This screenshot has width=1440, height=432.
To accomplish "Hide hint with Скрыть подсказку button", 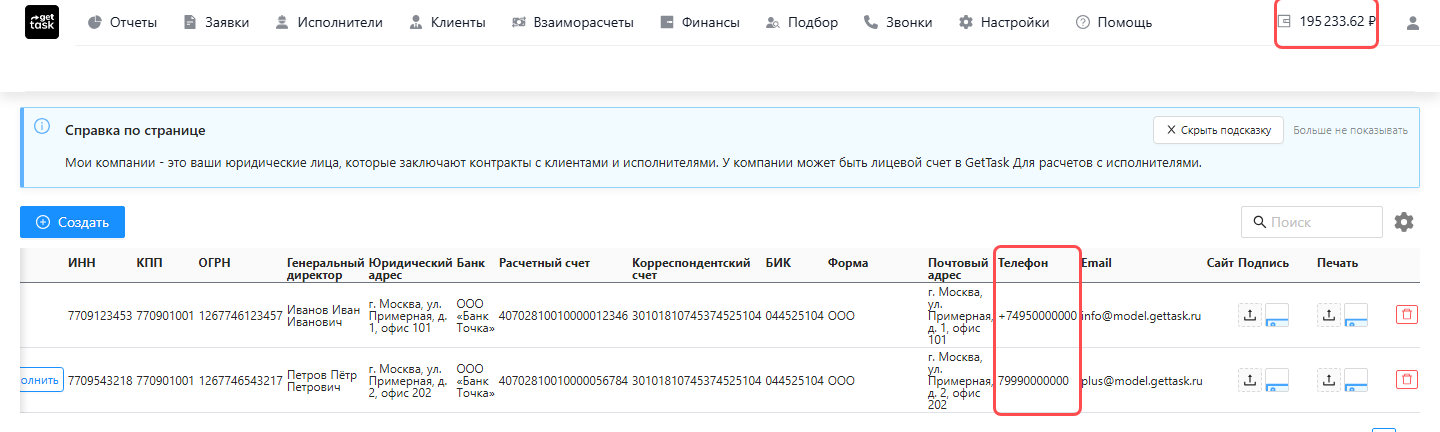I will coord(1218,130).
